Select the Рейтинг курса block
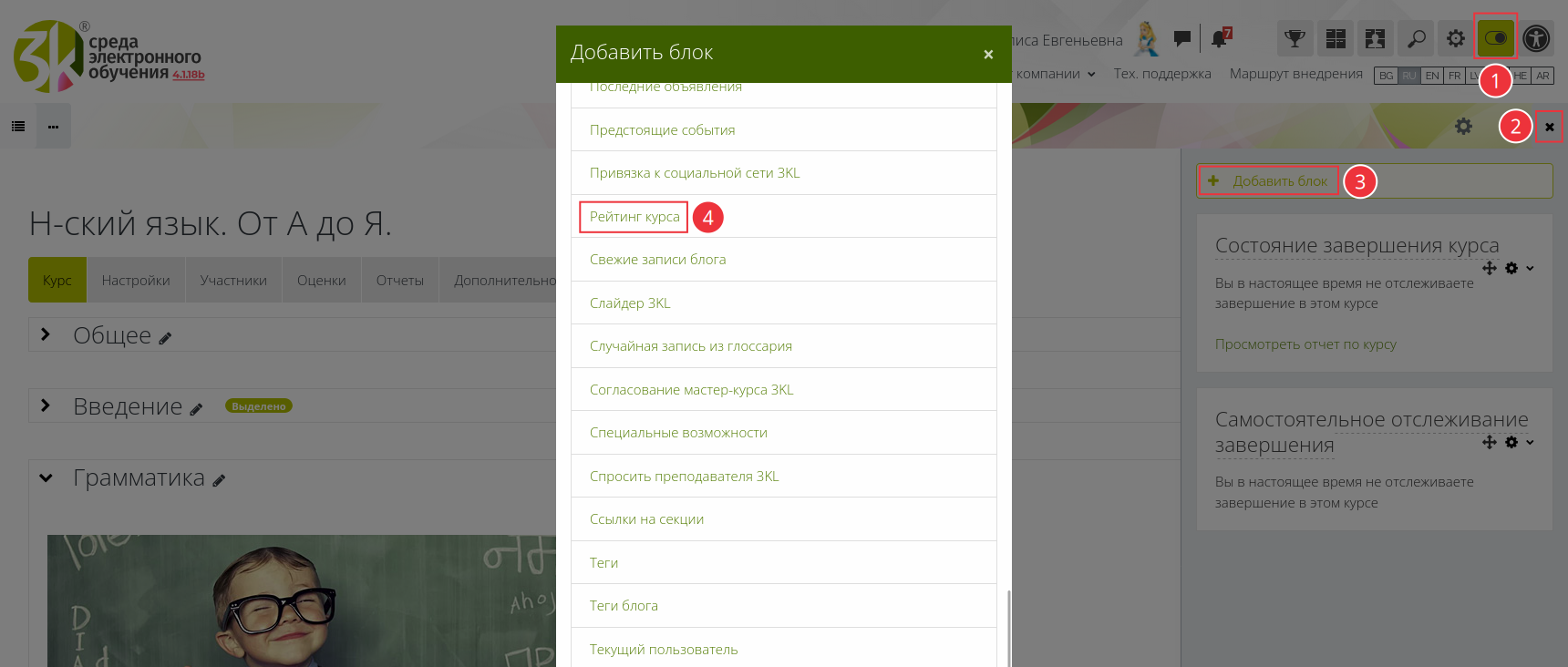 pyautogui.click(x=784, y=216)
